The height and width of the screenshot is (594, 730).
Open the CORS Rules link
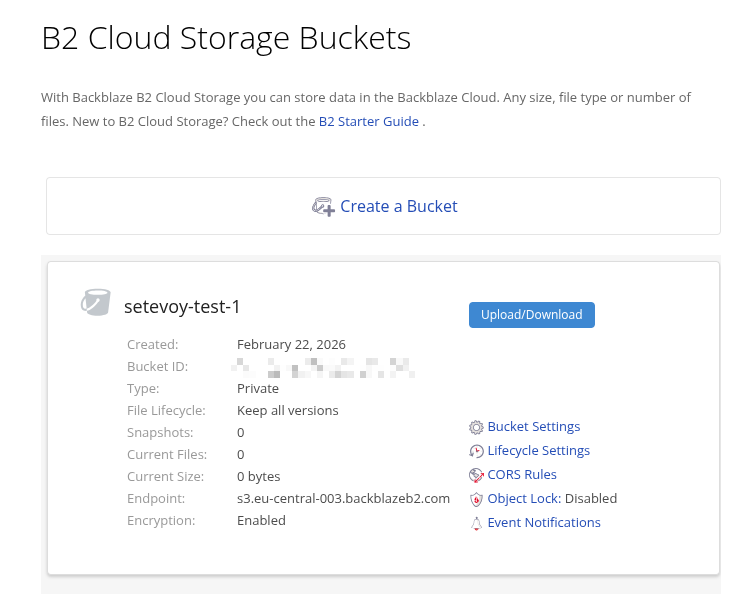click(x=522, y=475)
